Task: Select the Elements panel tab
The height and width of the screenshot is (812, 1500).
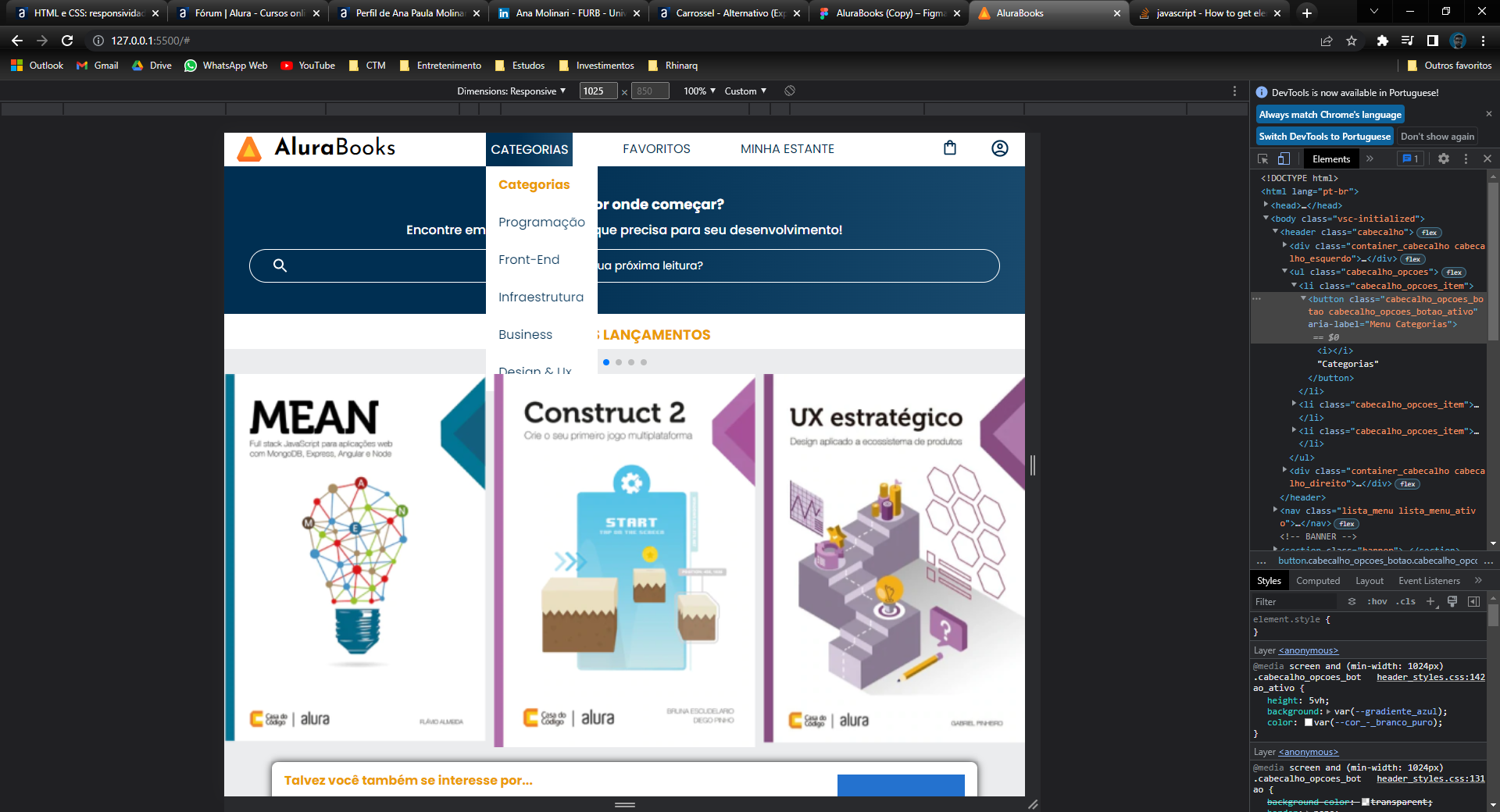Action: (x=1331, y=158)
